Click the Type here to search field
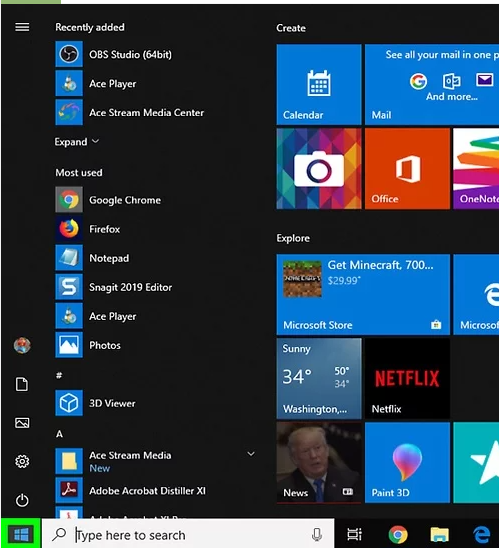This screenshot has height=548, width=499. click(x=188, y=534)
